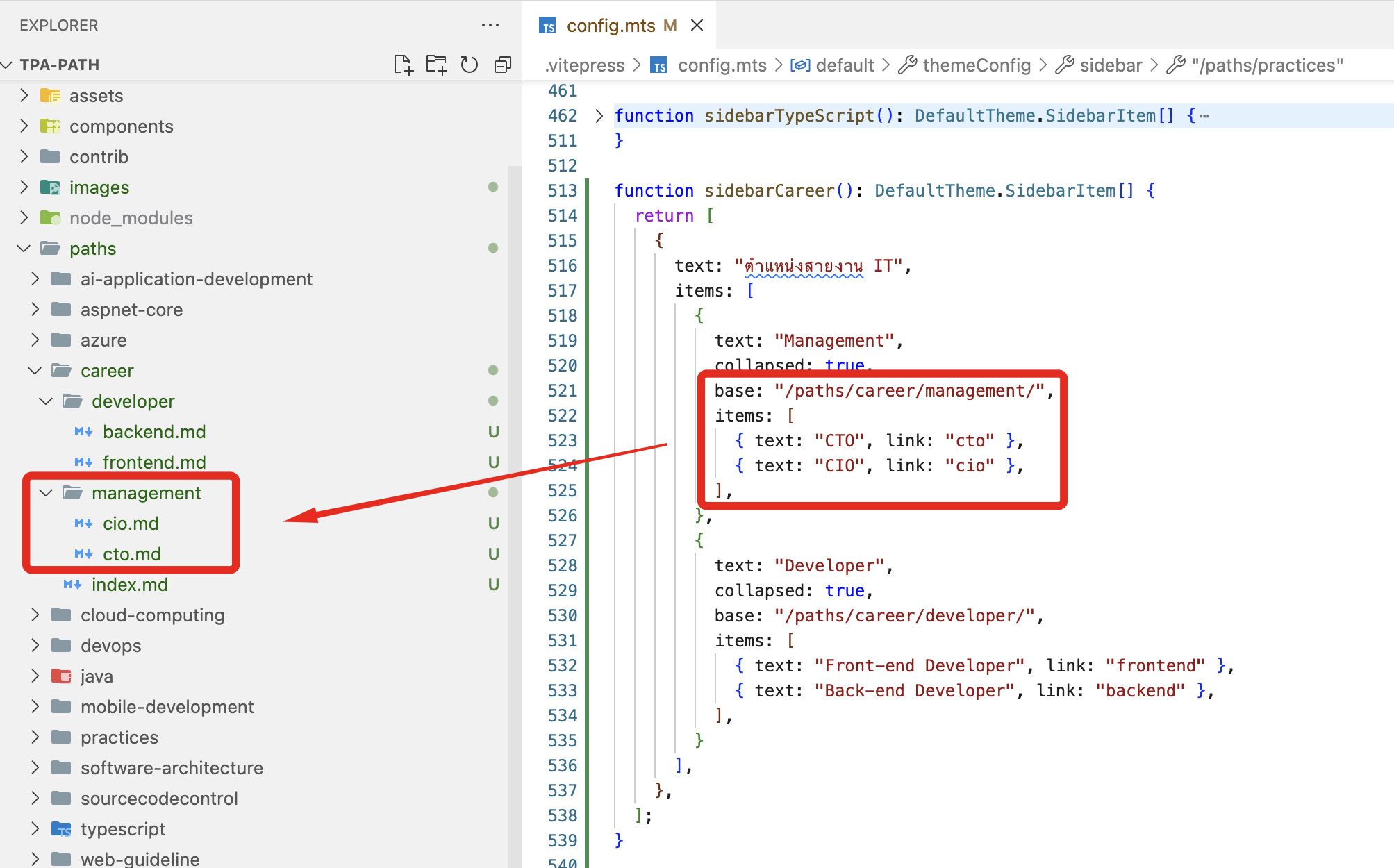Image resolution: width=1394 pixels, height=868 pixels.
Task: Click the sidebar breadcrumb segment
Action: (1110, 65)
